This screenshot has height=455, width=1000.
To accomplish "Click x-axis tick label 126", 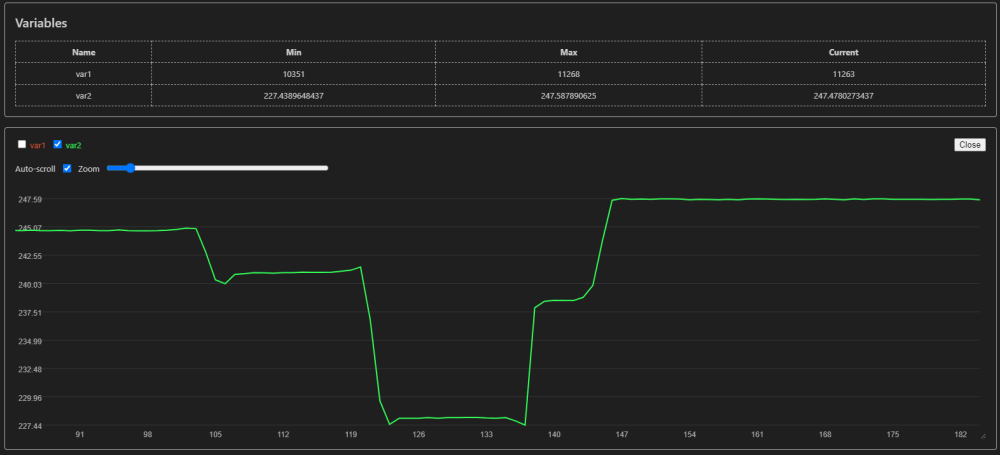I will (x=418, y=435).
